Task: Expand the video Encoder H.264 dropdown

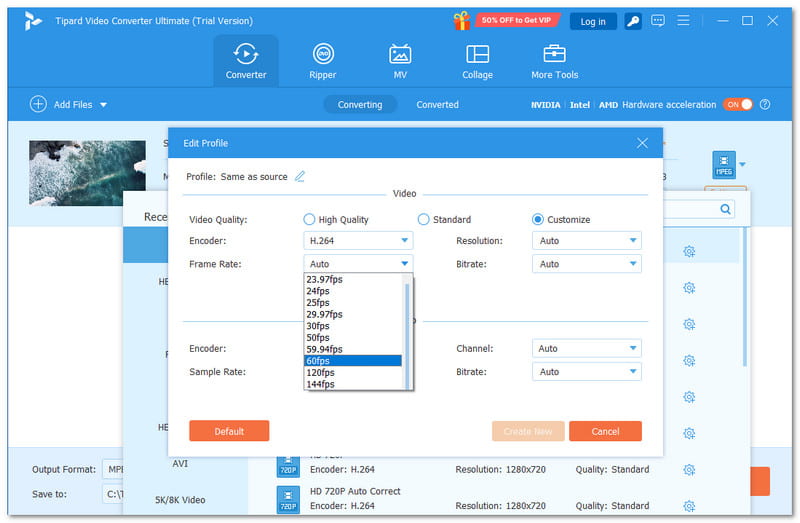Action: pos(358,241)
